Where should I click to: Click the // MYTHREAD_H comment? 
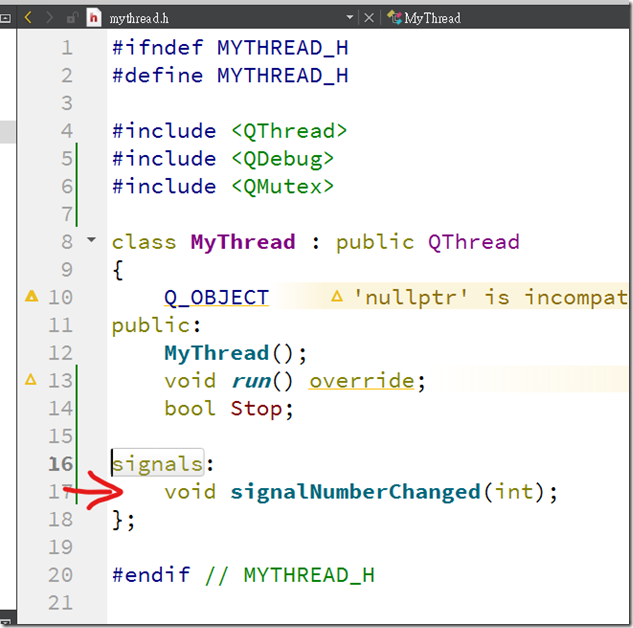coord(289,575)
